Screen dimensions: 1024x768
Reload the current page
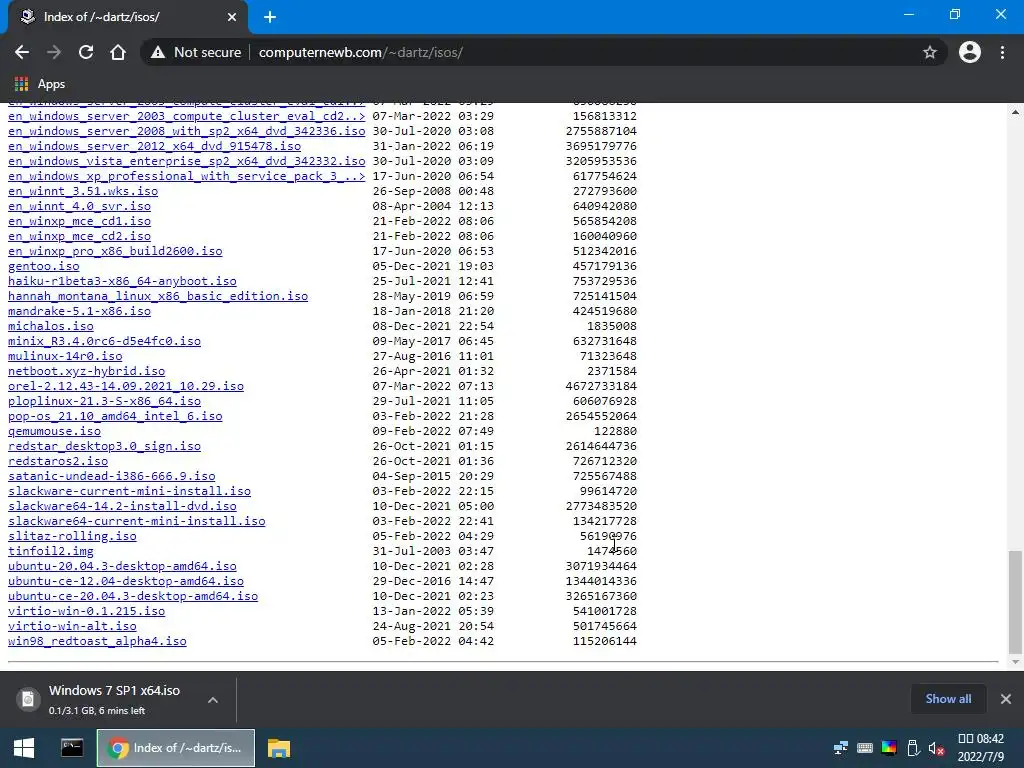click(x=86, y=52)
